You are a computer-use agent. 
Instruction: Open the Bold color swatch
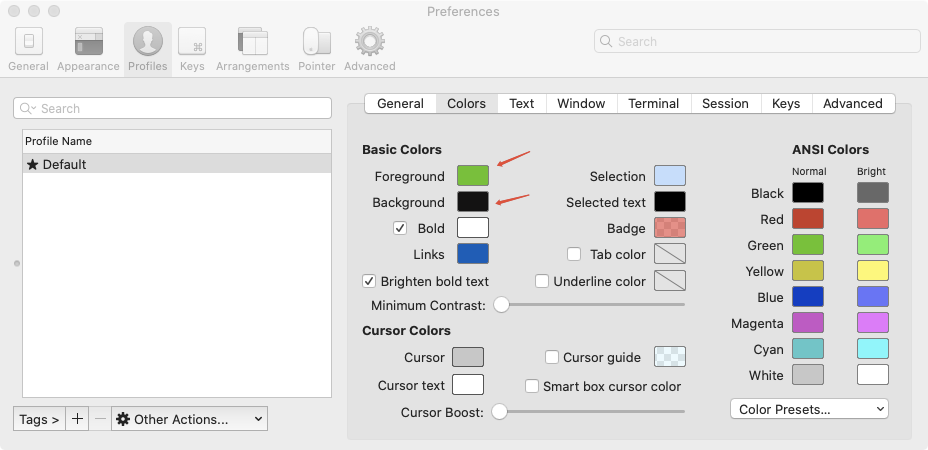click(473, 228)
